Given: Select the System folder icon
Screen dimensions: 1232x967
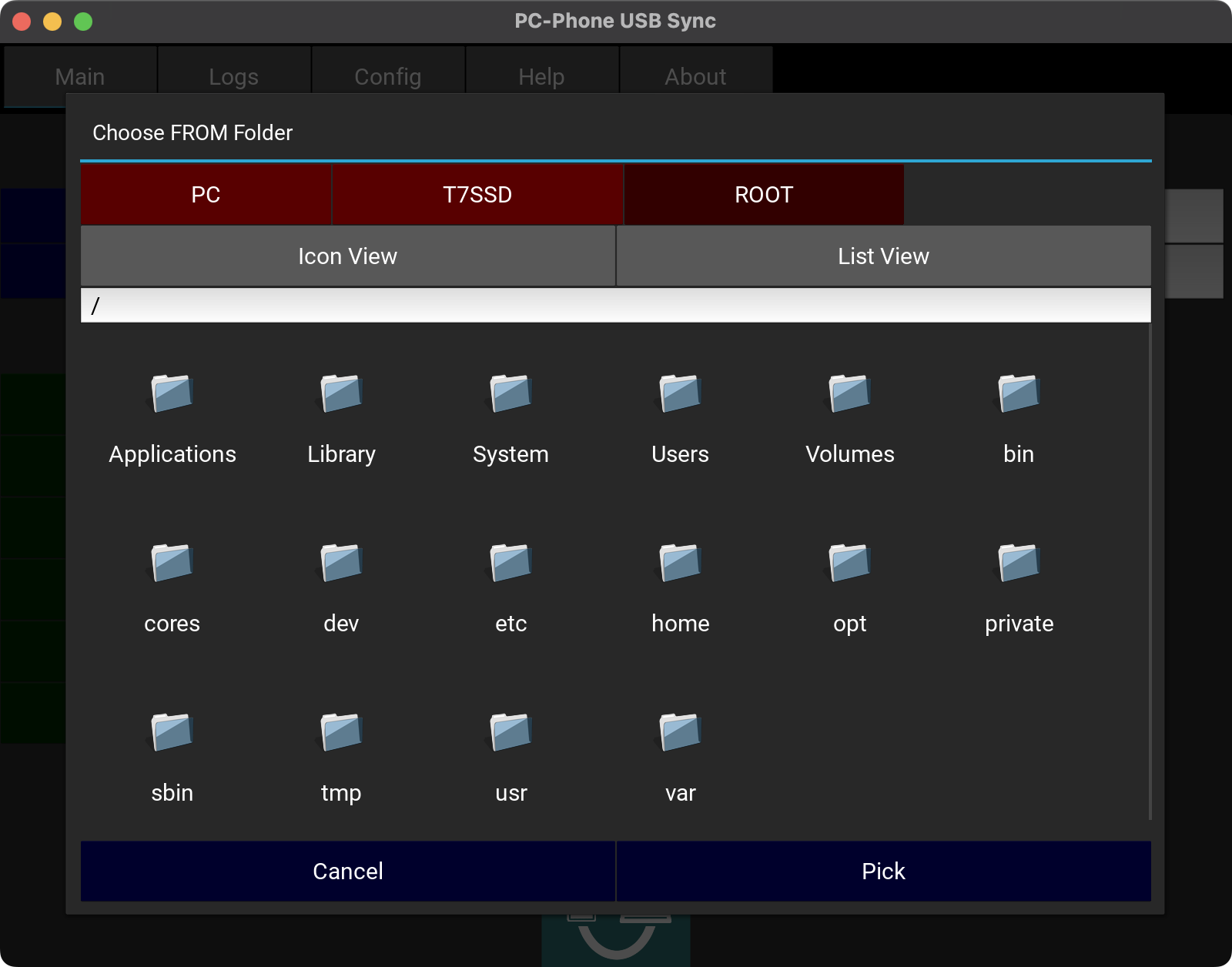Looking at the screenshot, I should (x=511, y=394).
